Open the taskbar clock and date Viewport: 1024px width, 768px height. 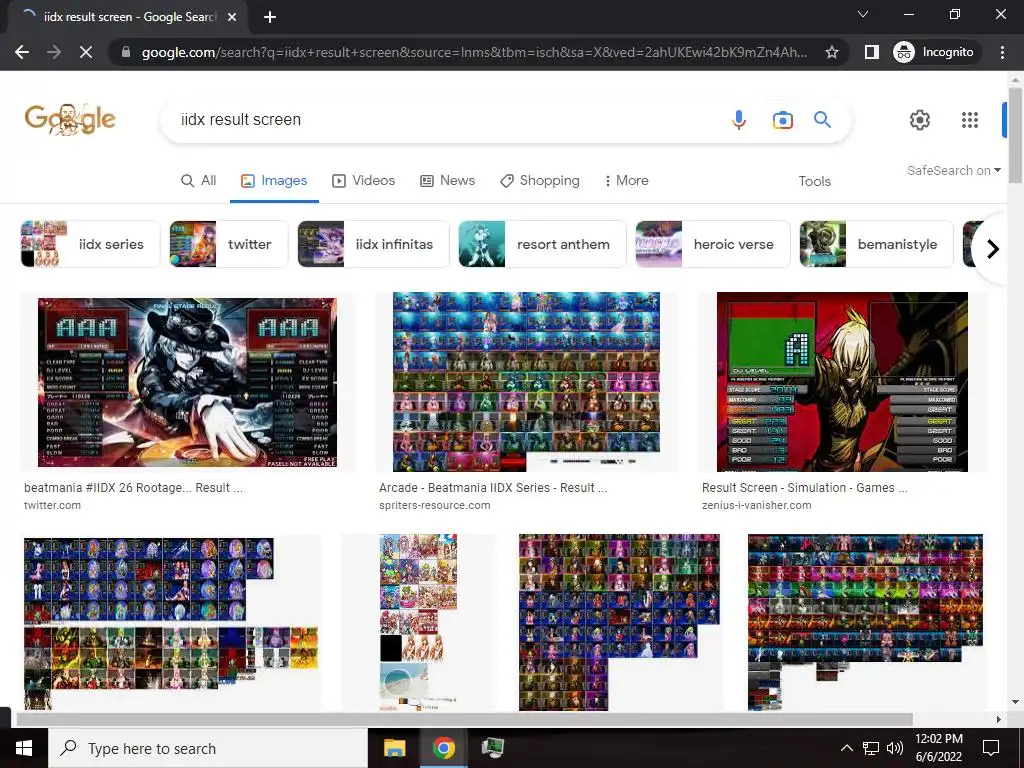pos(938,748)
